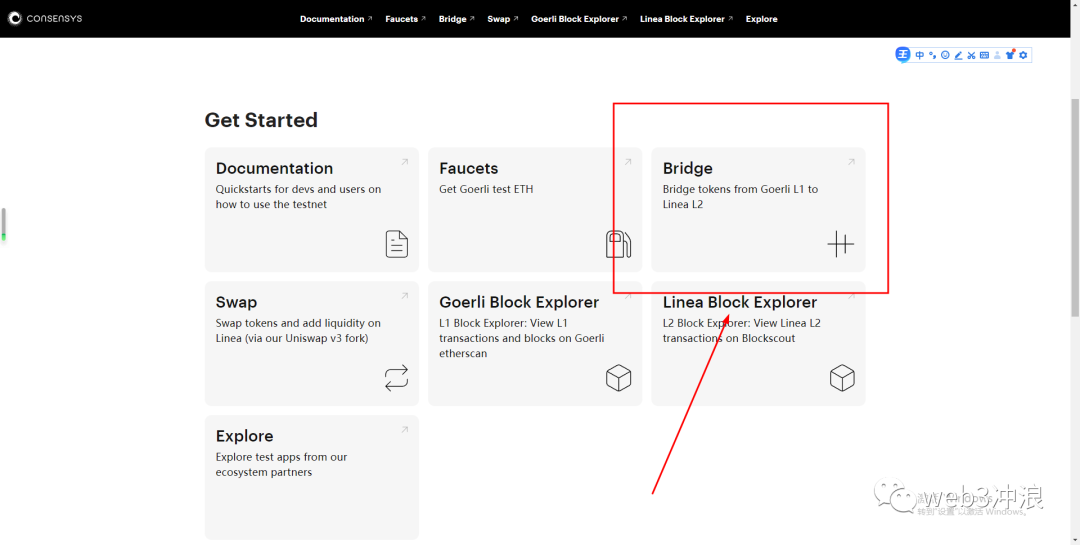
Task: Click external-link arrow on Documentation card
Action: pyautogui.click(x=405, y=162)
